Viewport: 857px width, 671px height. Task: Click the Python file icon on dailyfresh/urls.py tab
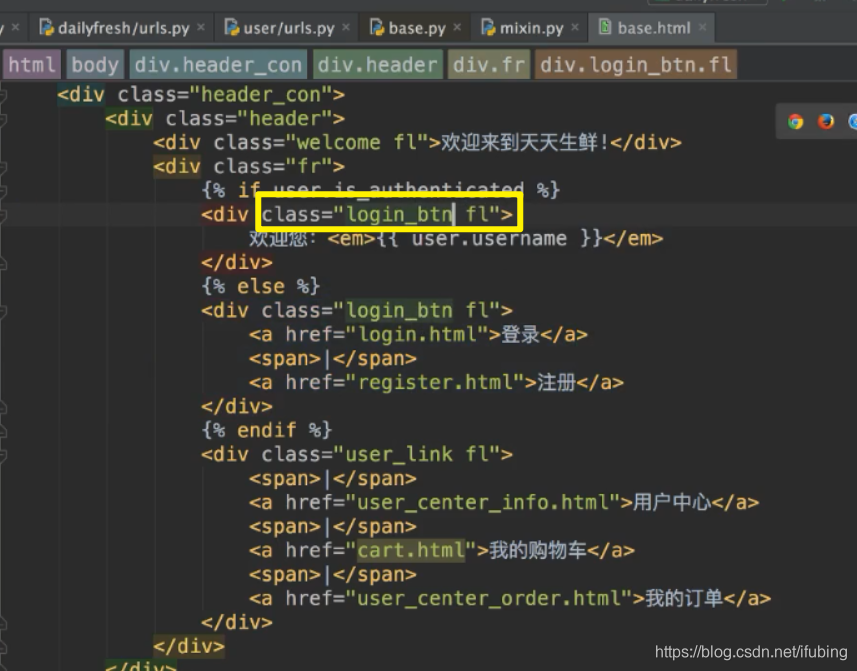[x=47, y=27]
